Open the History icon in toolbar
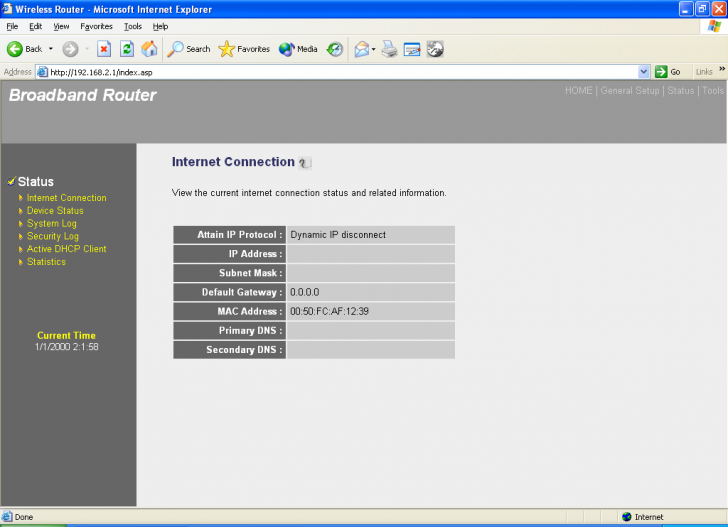This screenshot has height=527, width=728. coord(334,49)
